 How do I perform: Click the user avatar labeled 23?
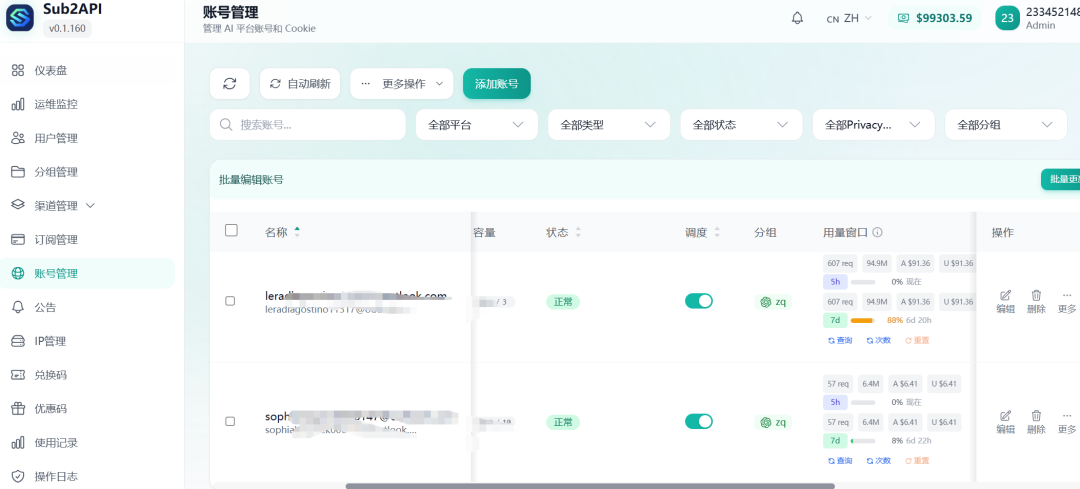pyautogui.click(x=1007, y=19)
